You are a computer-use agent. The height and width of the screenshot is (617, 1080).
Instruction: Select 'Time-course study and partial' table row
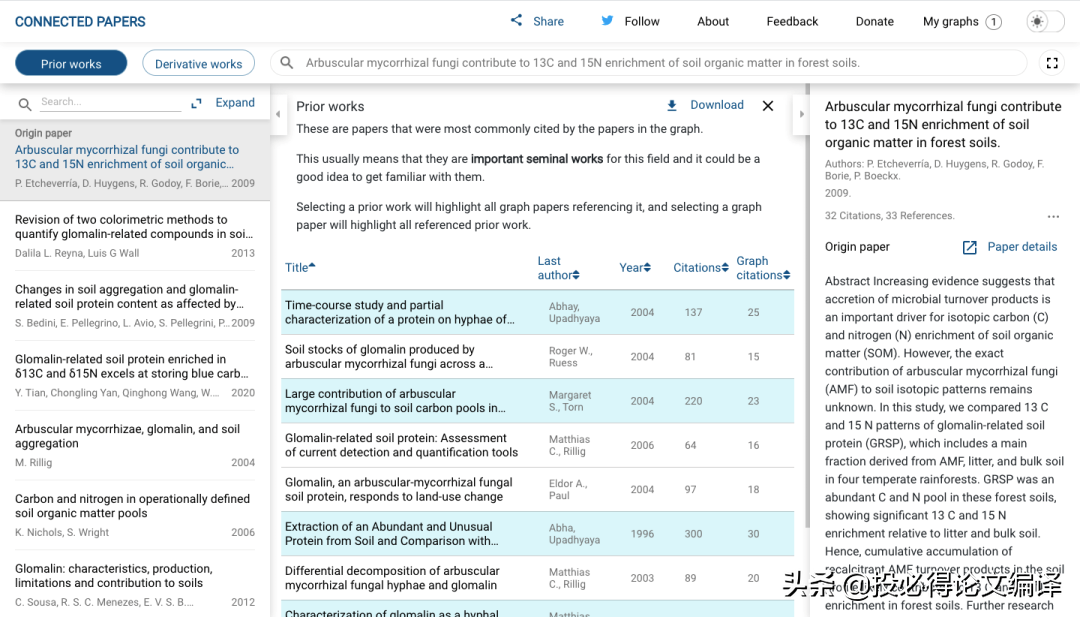pos(537,312)
